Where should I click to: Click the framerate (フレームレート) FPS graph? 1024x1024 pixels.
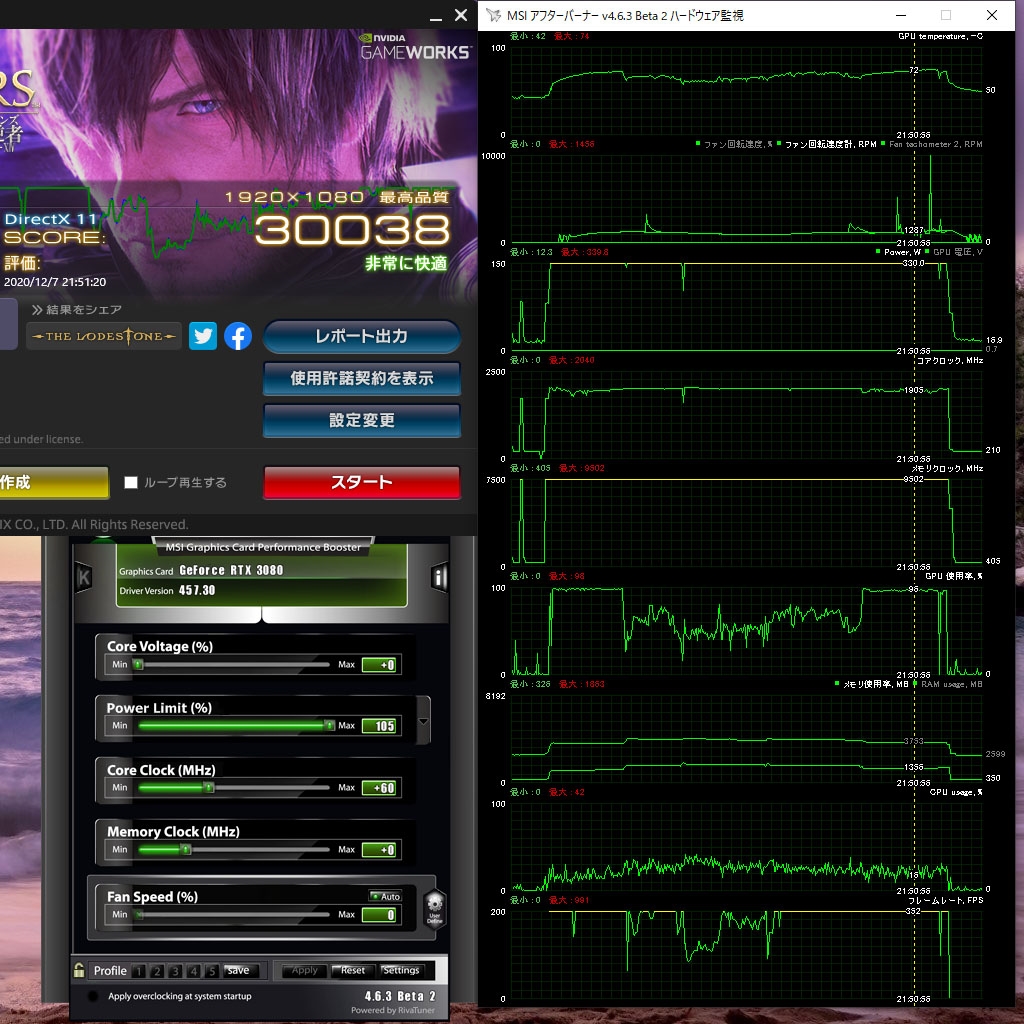(746, 955)
